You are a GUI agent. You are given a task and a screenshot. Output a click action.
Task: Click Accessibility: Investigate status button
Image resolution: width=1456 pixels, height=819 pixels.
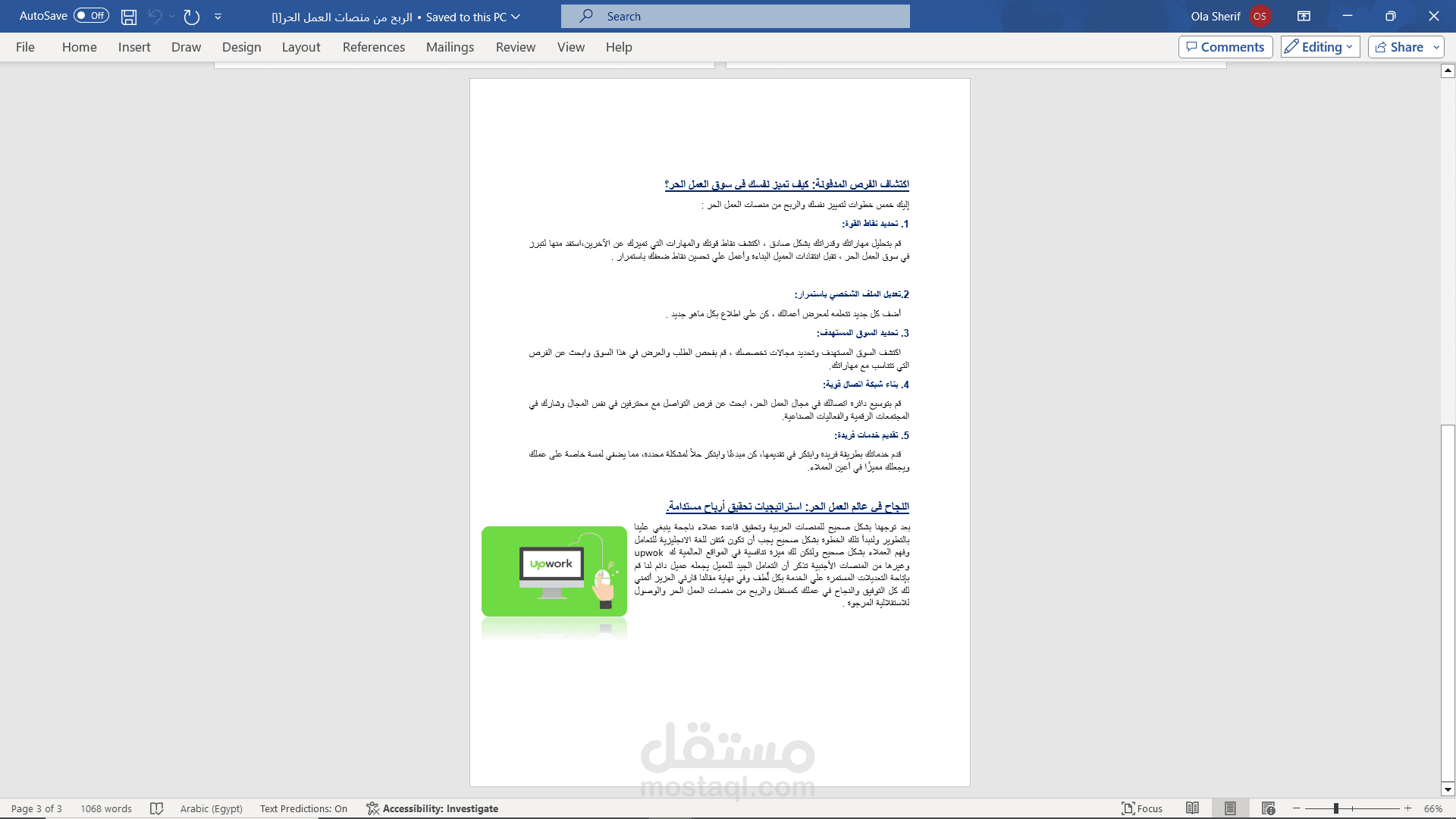click(x=432, y=808)
